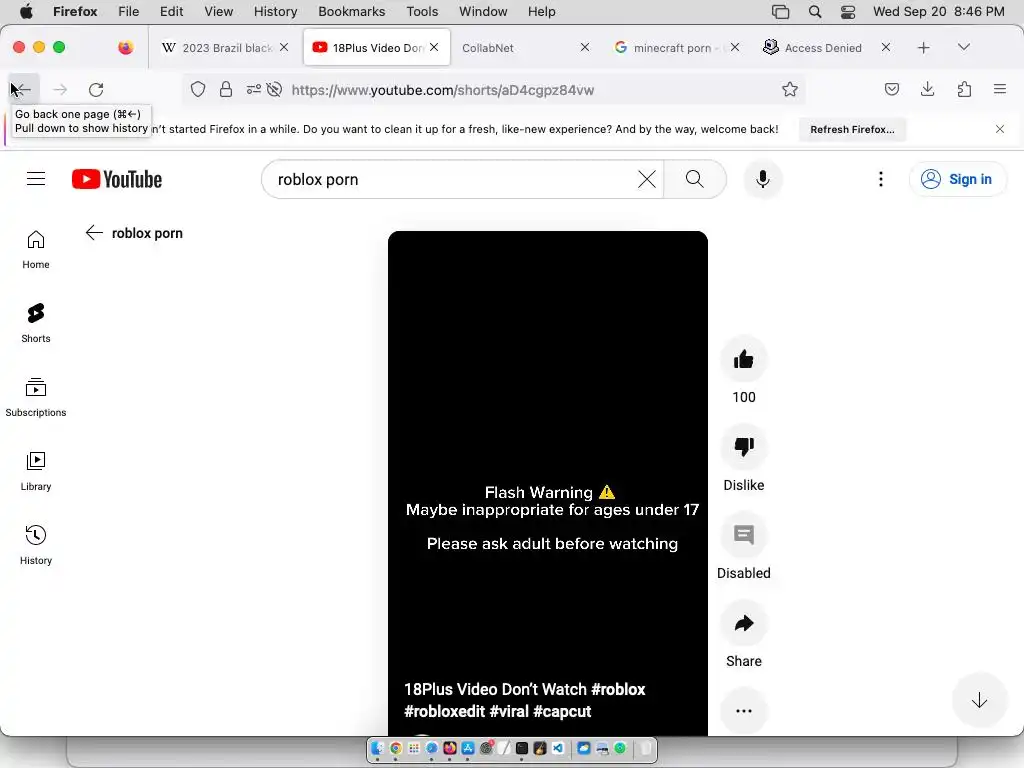Click the #robloxedit hashtag link
This screenshot has width=1024, height=768.
point(444,711)
